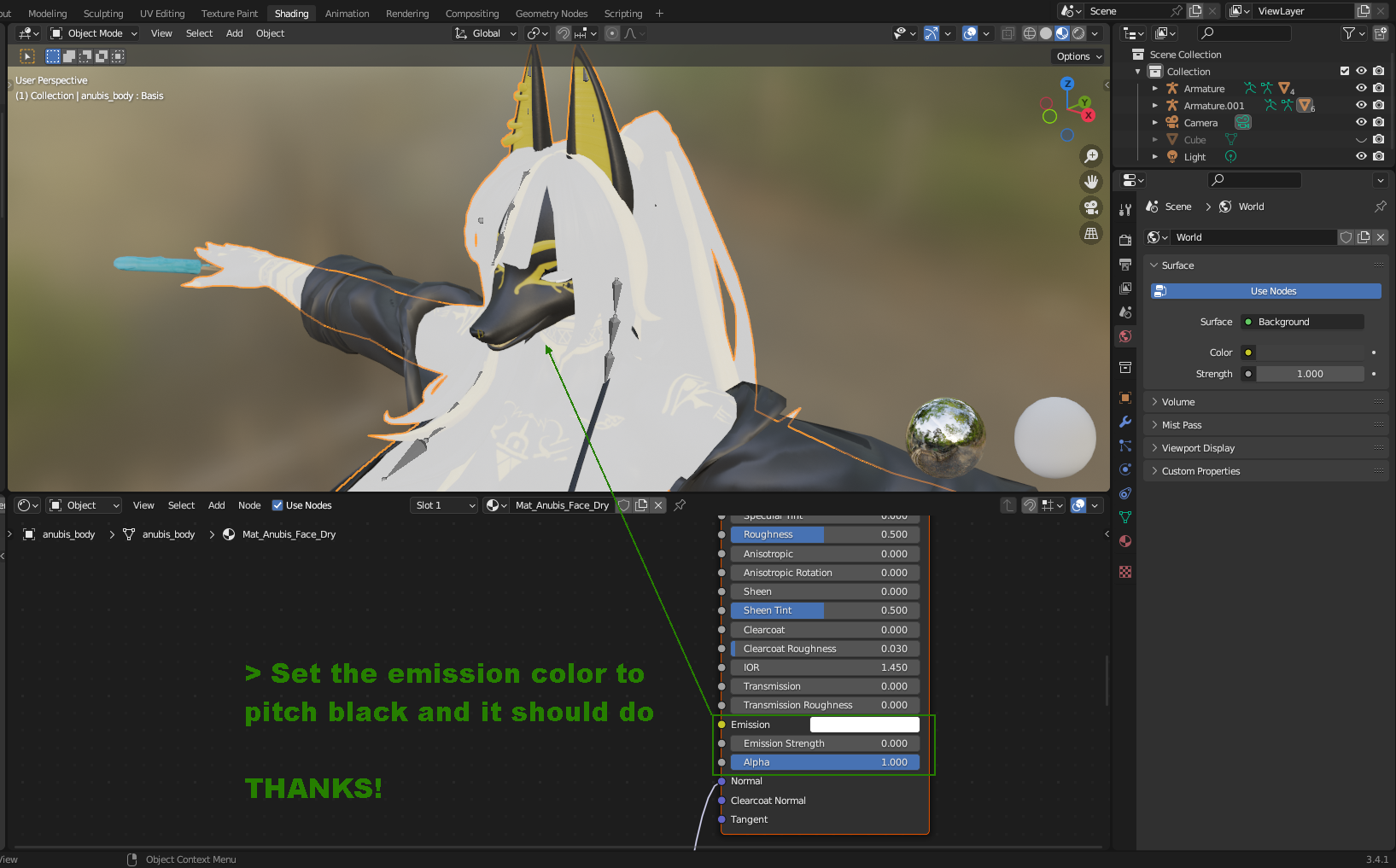
Task: Hide Armature.001 in viewport via eye icon
Action: pos(1361,106)
